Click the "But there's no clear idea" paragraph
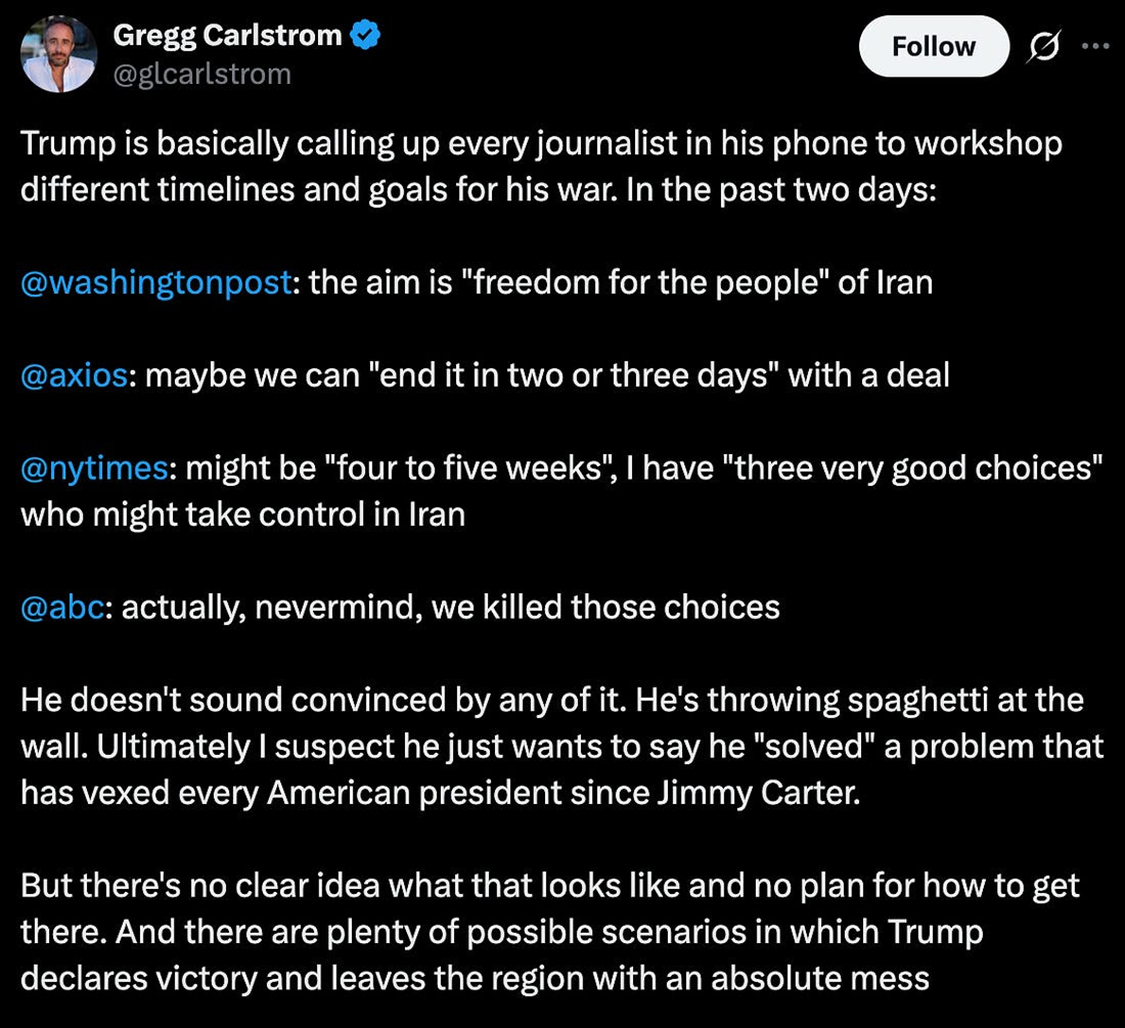This screenshot has height=1028, width=1125. tap(550, 932)
